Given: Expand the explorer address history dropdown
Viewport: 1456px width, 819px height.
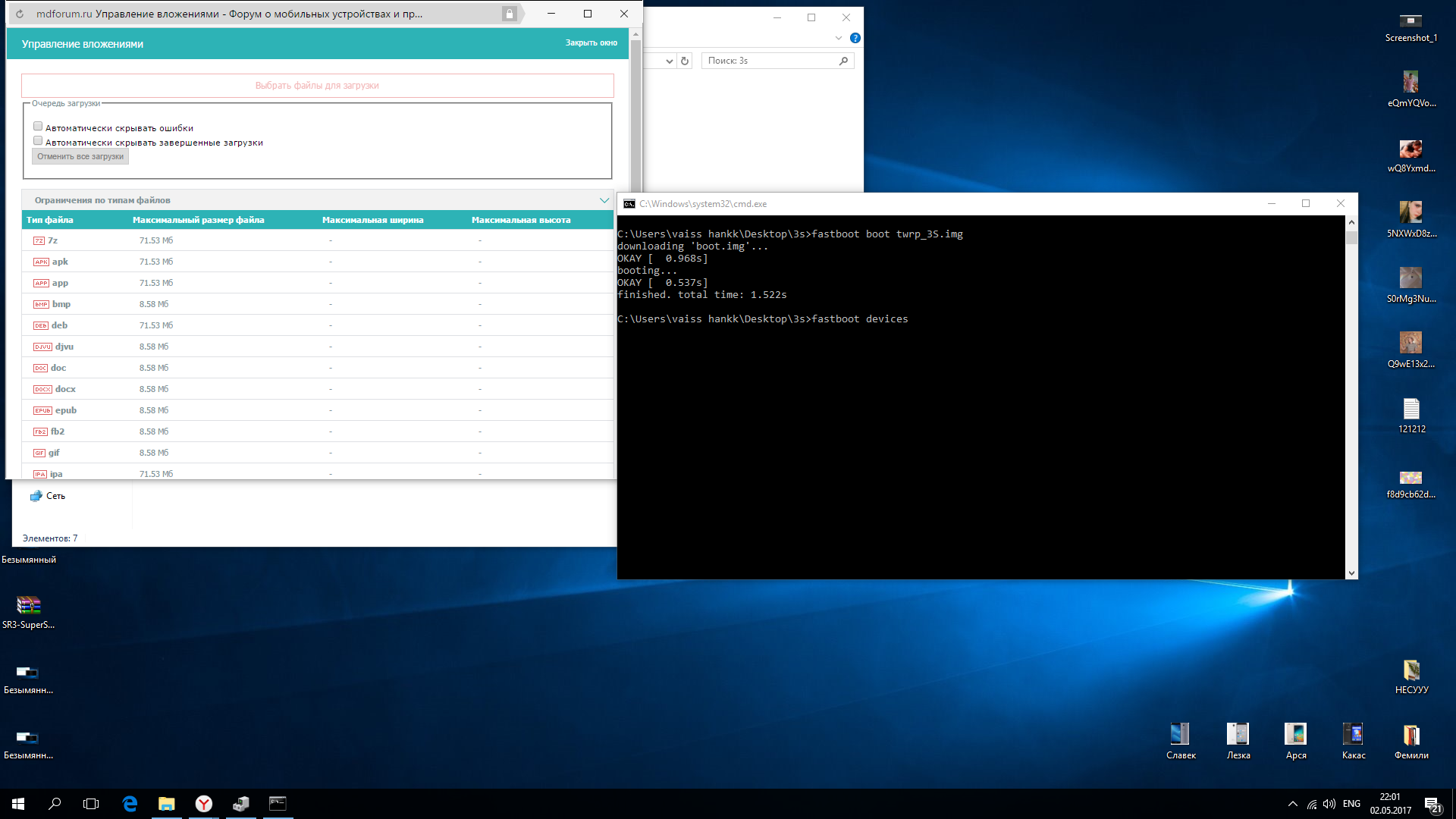Looking at the screenshot, I should 669,61.
